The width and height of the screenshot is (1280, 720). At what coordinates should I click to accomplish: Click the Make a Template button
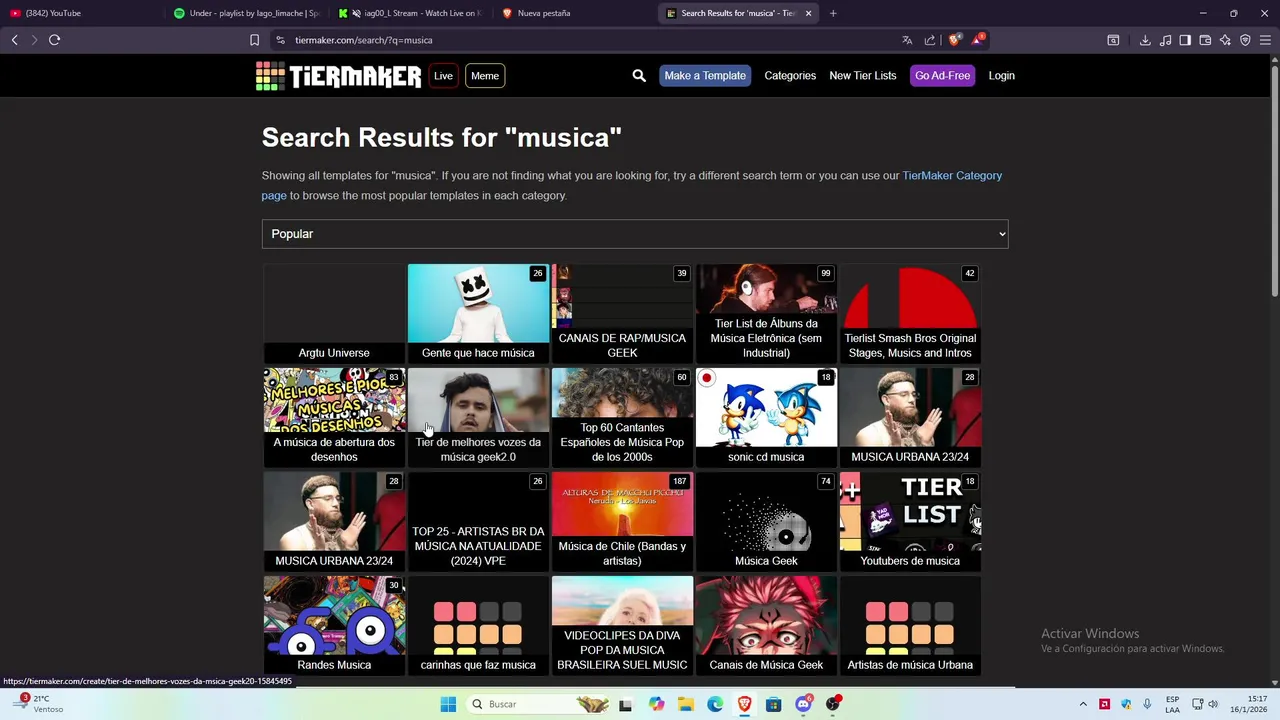click(x=705, y=76)
